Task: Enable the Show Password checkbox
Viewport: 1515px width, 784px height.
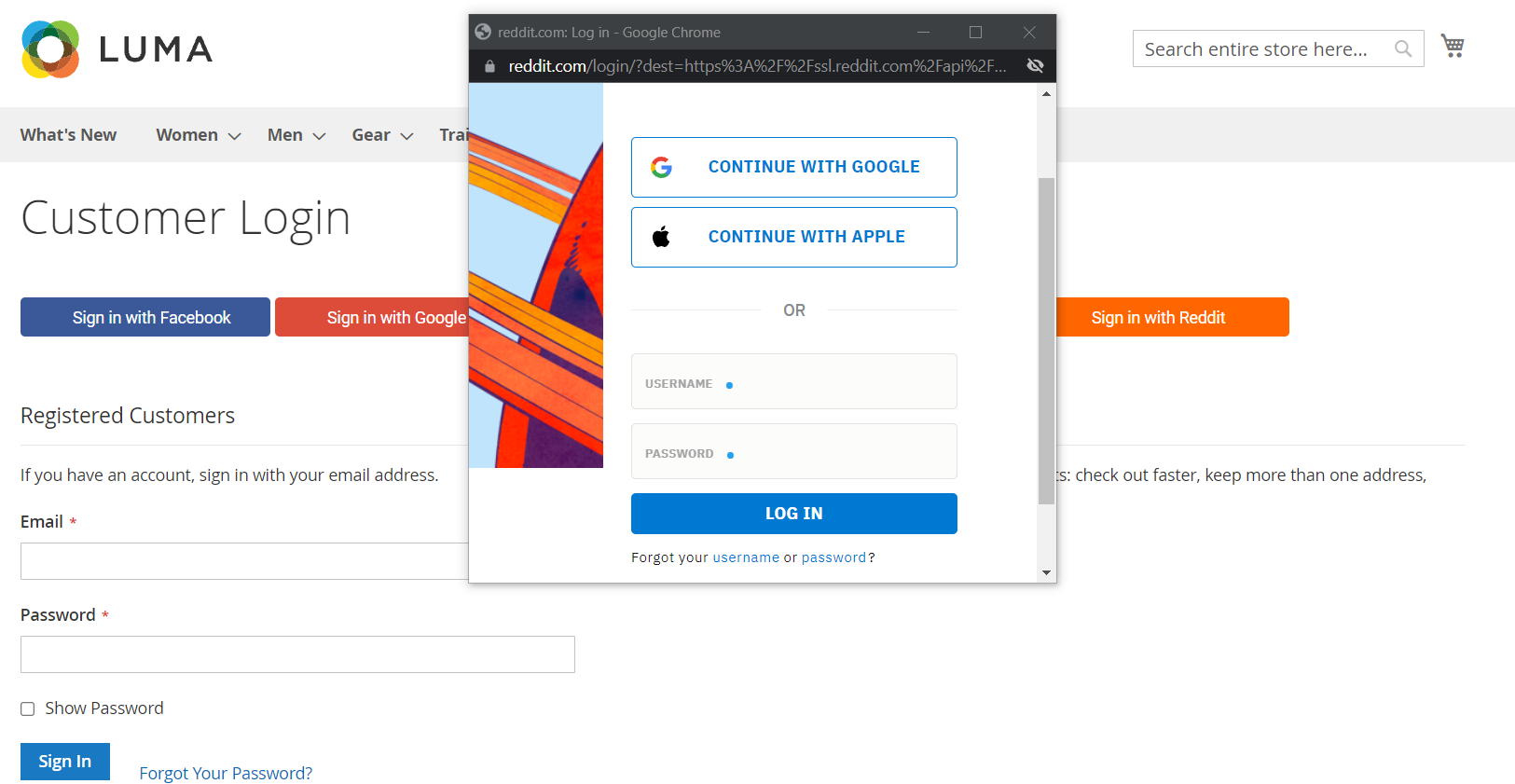Action: pyautogui.click(x=28, y=708)
